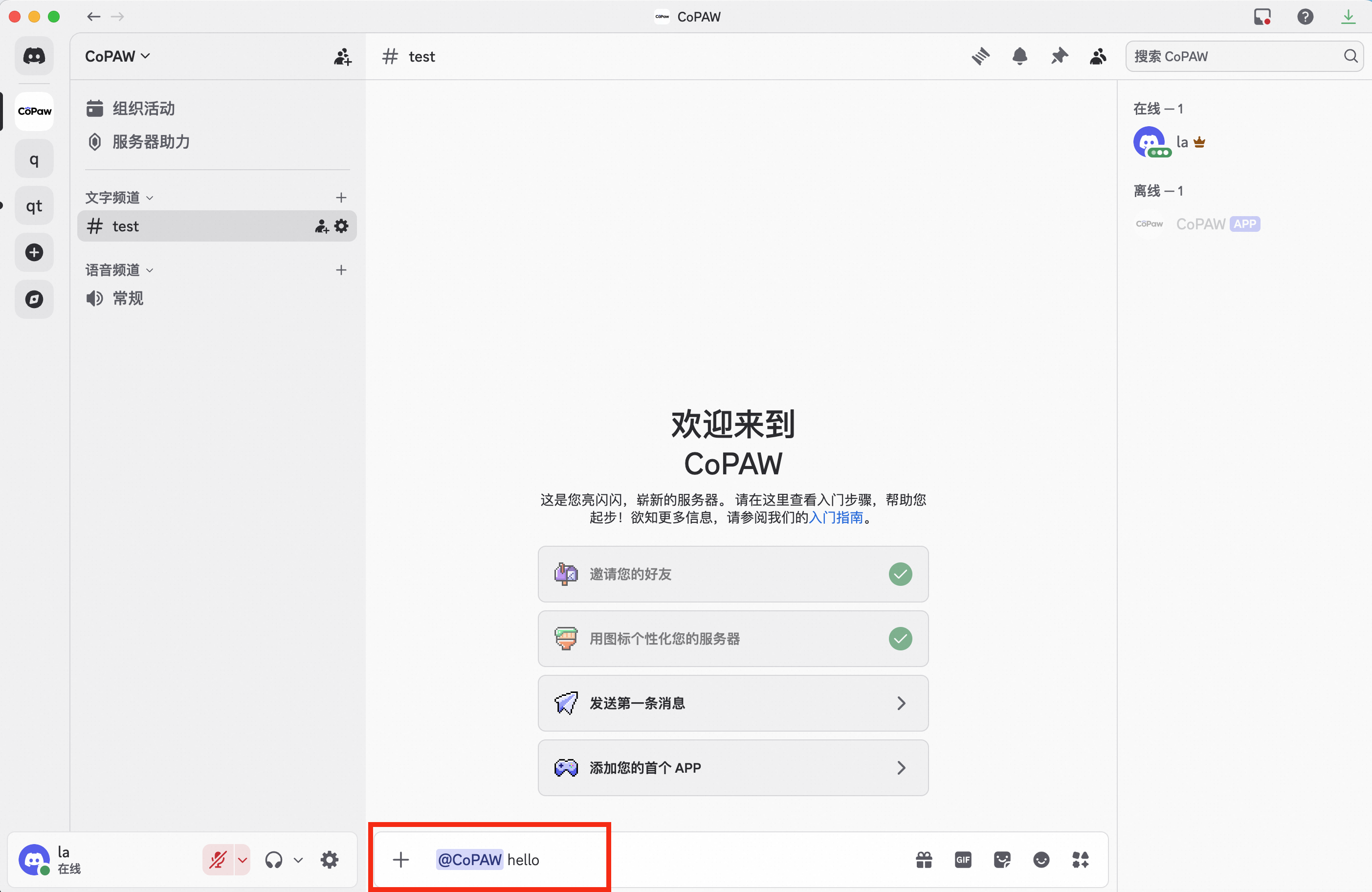This screenshot has height=892, width=1372.
Task: Open the 'qt' server in sidebar
Action: (x=34, y=205)
